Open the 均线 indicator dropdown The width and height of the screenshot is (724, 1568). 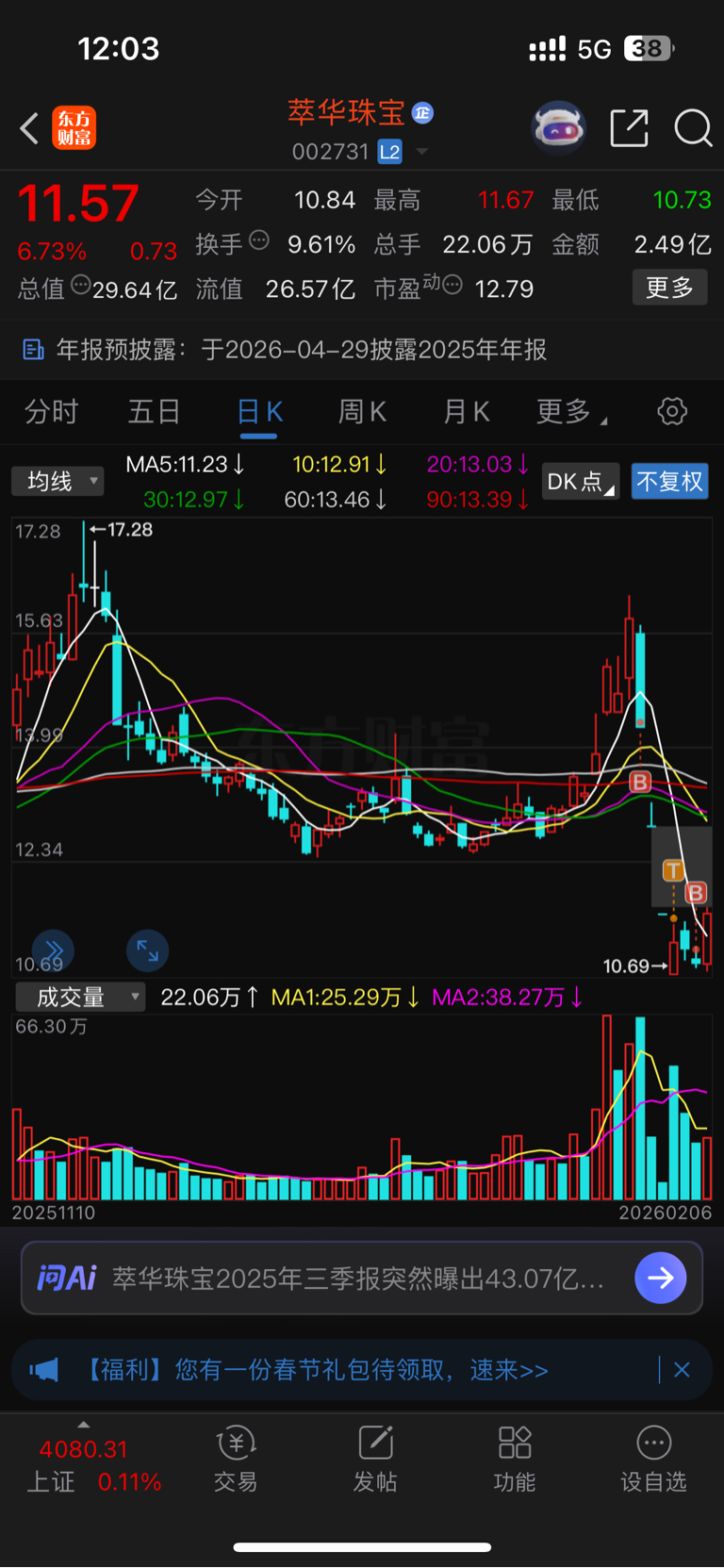pos(58,482)
